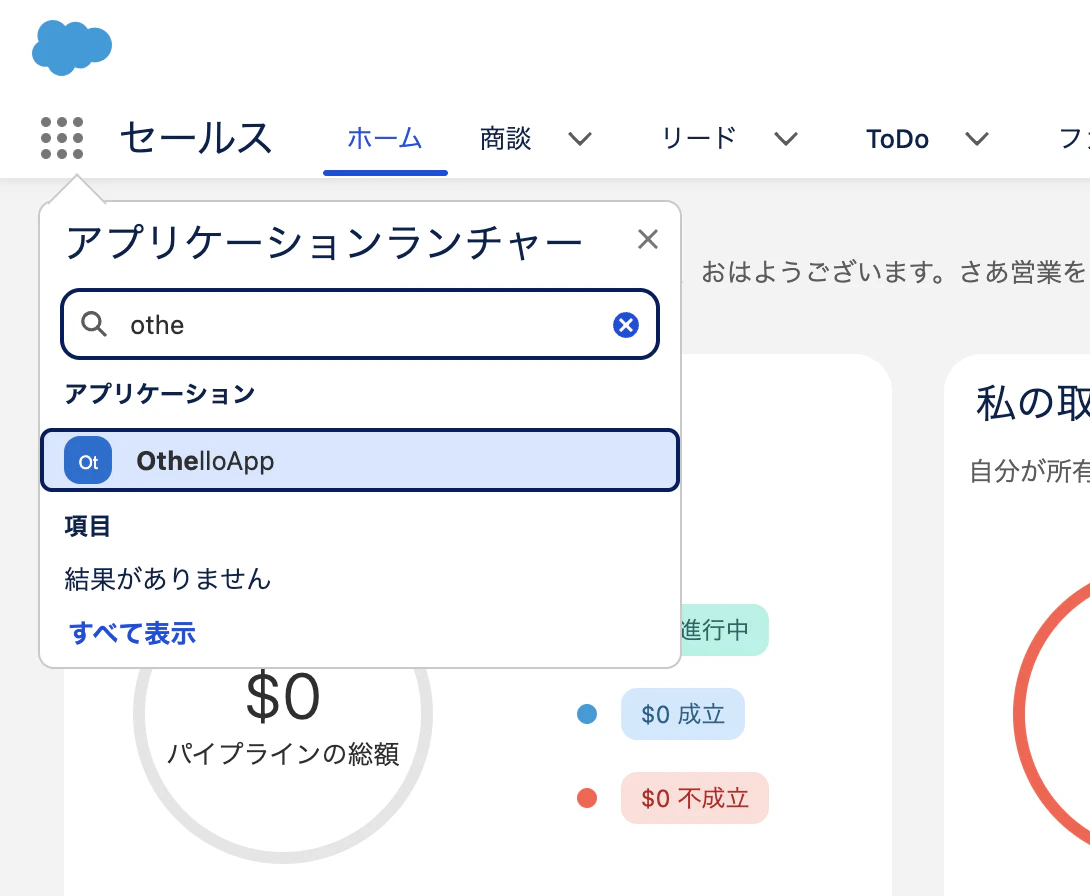
Task: Open the OthelloApp application result
Action: point(359,460)
